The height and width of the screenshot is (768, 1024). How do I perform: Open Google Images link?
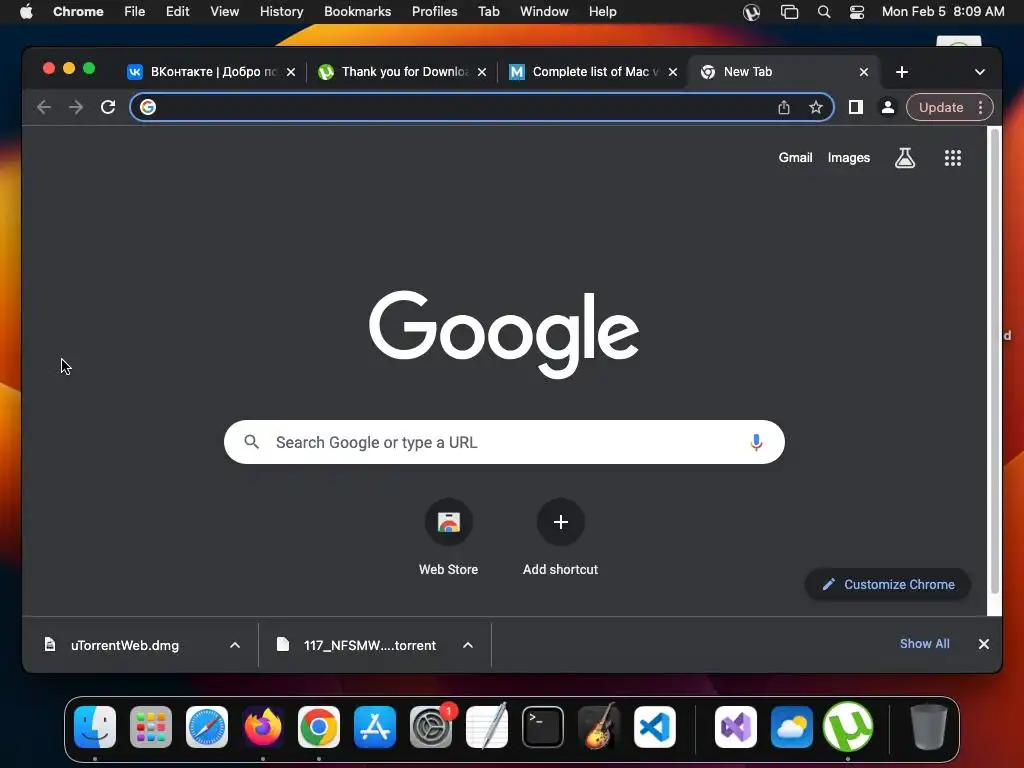click(848, 157)
